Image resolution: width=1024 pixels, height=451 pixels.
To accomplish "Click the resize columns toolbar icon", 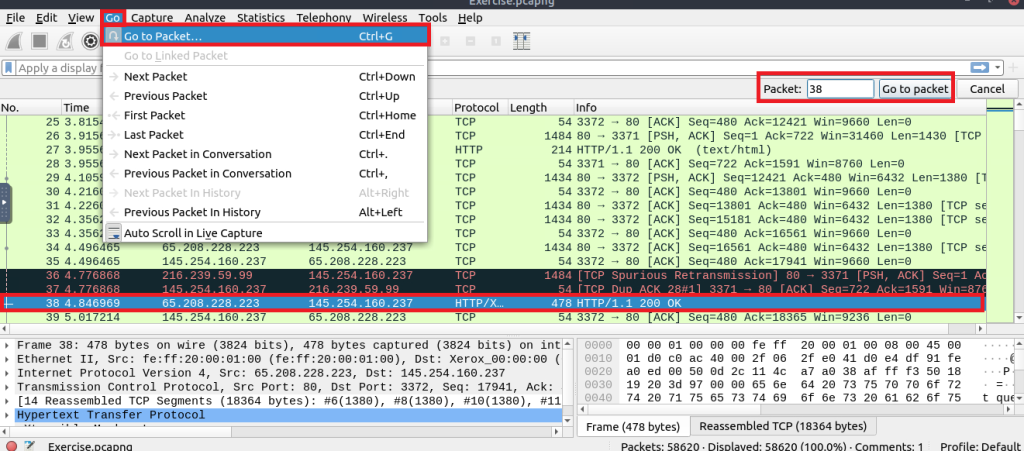I will [x=521, y=41].
